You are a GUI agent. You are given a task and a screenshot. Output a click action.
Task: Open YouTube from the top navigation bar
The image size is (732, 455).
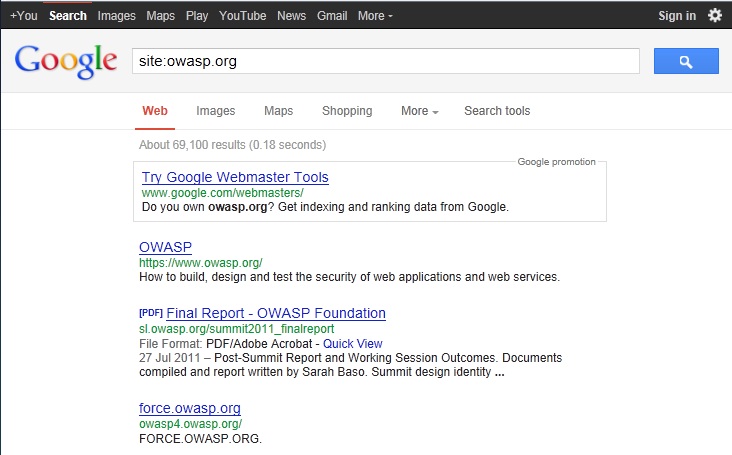[x=242, y=16]
